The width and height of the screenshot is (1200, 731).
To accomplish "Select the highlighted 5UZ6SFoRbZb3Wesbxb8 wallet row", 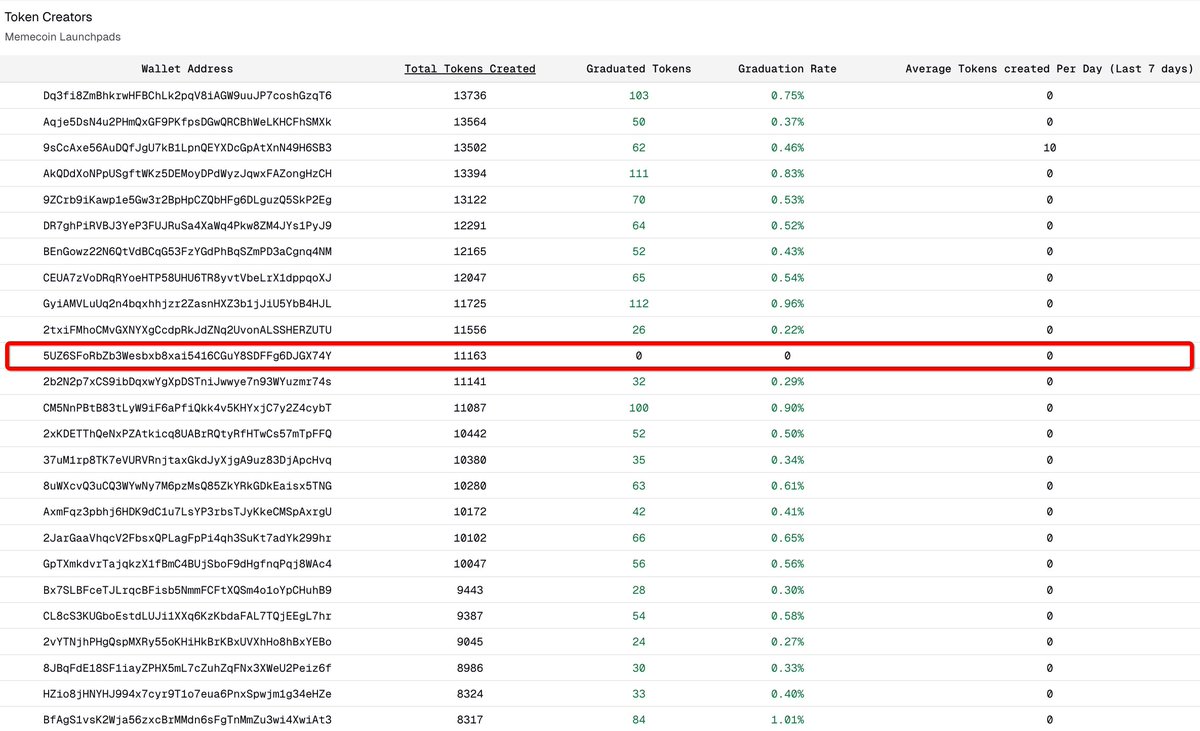I will (187, 355).
